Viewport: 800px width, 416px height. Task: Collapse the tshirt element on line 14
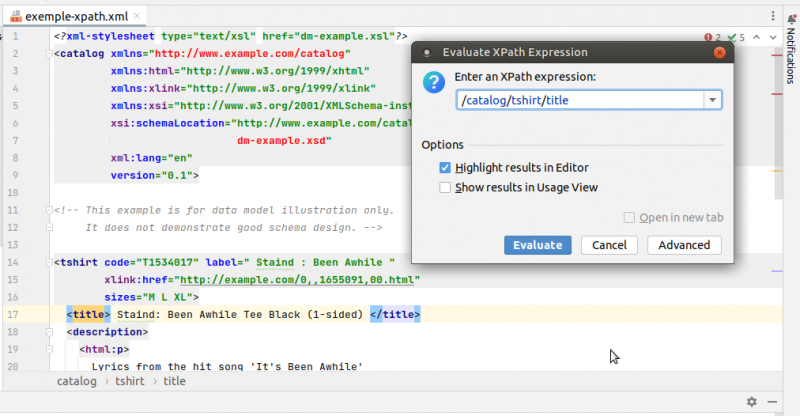click(x=49, y=263)
